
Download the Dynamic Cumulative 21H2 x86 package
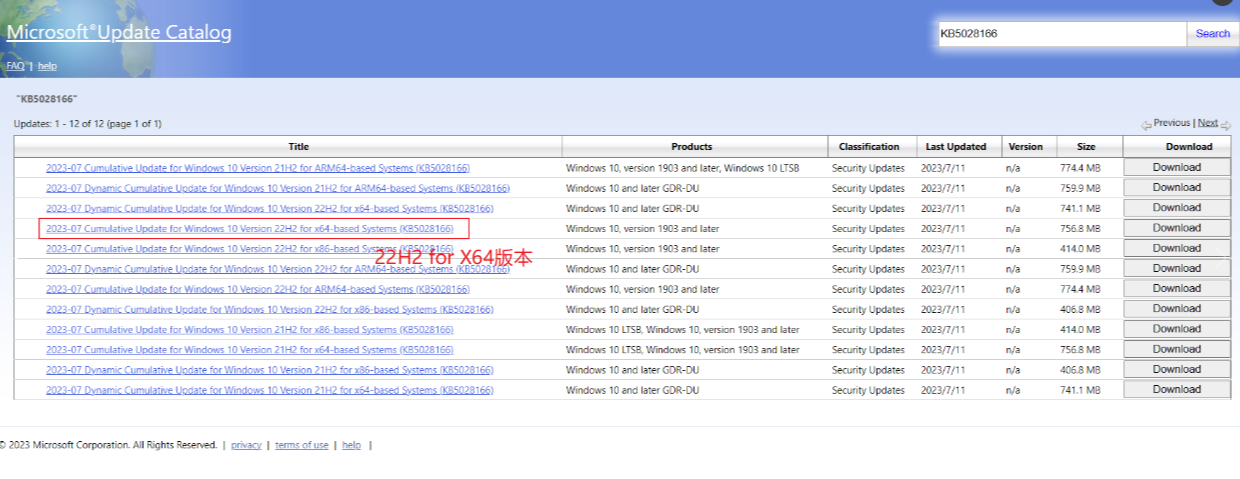1177,369
